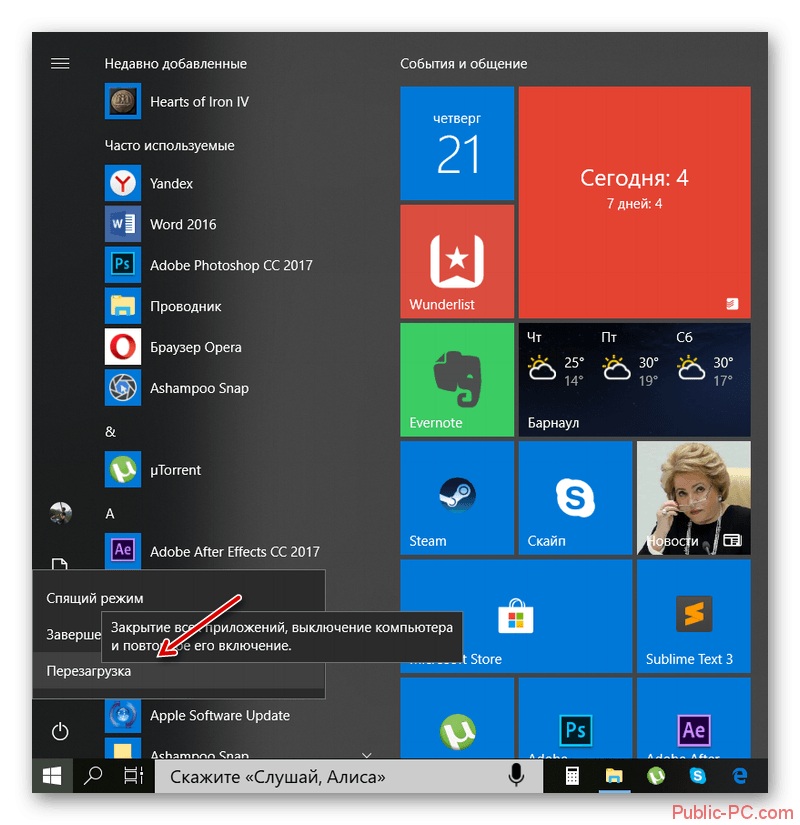Open Microsoft Edge from the taskbar
The height and width of the screenshot is (825, 800).
tap(739, 776)
